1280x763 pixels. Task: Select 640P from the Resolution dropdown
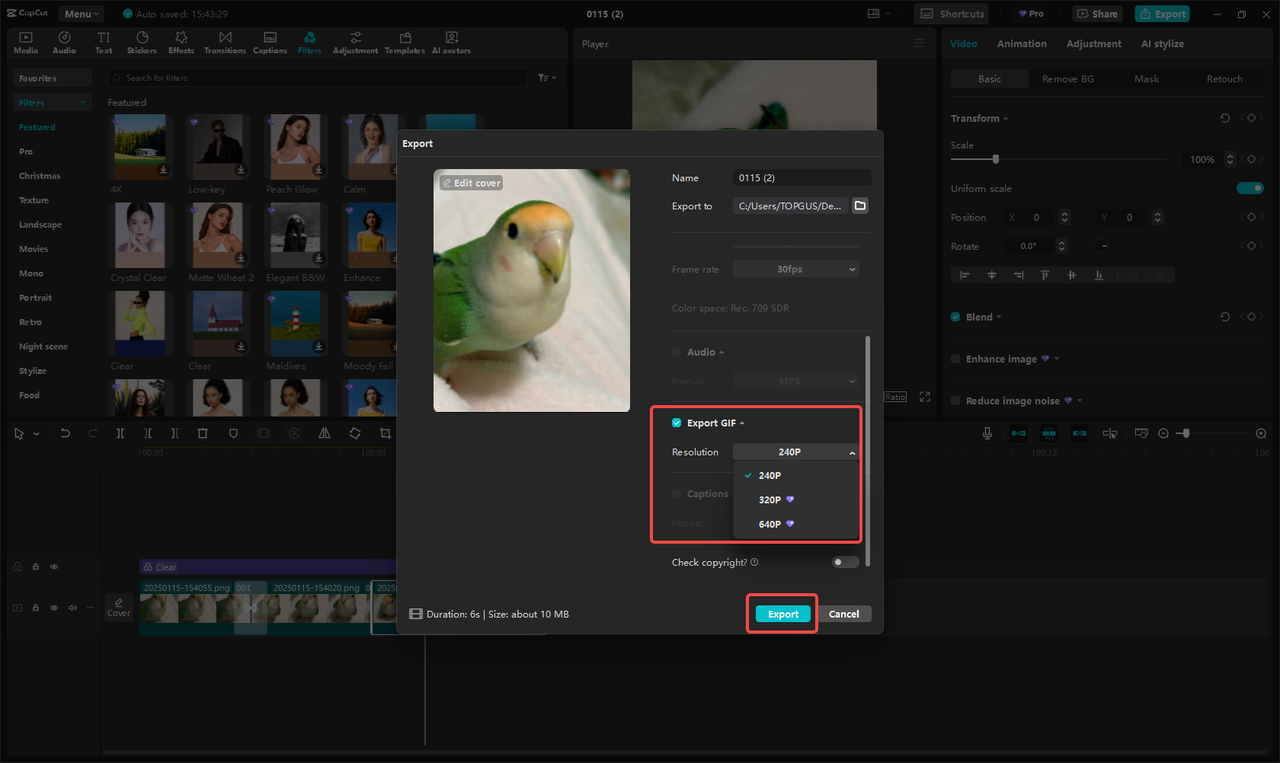point(770,523)
